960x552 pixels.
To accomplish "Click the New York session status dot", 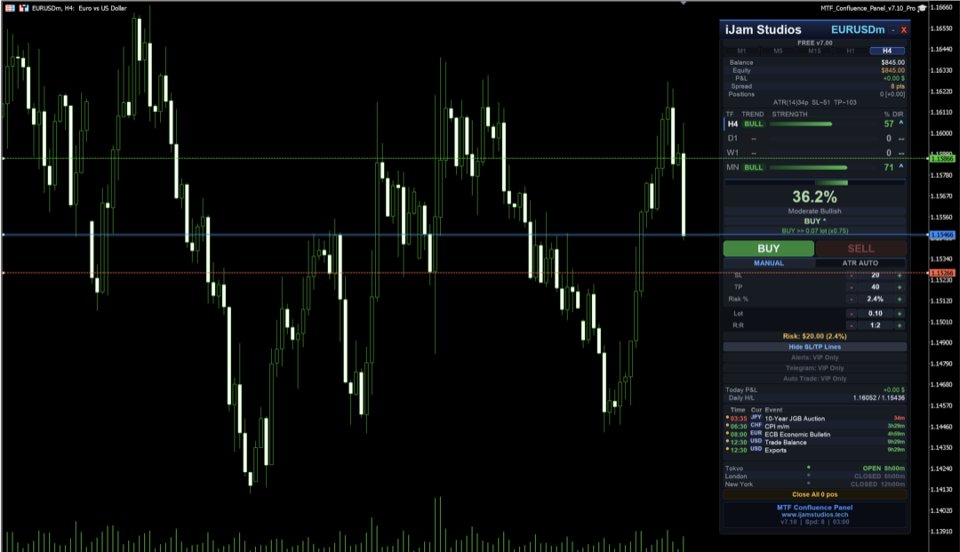I will [x=809, y=483].
